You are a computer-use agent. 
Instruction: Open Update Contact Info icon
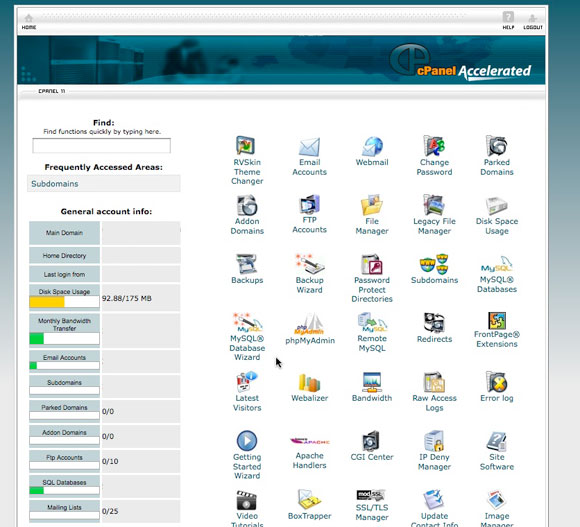click(434, 500)
